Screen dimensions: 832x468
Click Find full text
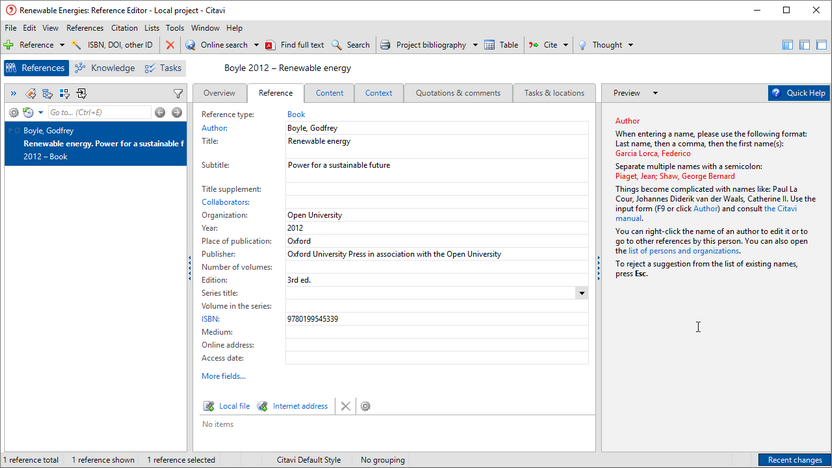point(294,45)
